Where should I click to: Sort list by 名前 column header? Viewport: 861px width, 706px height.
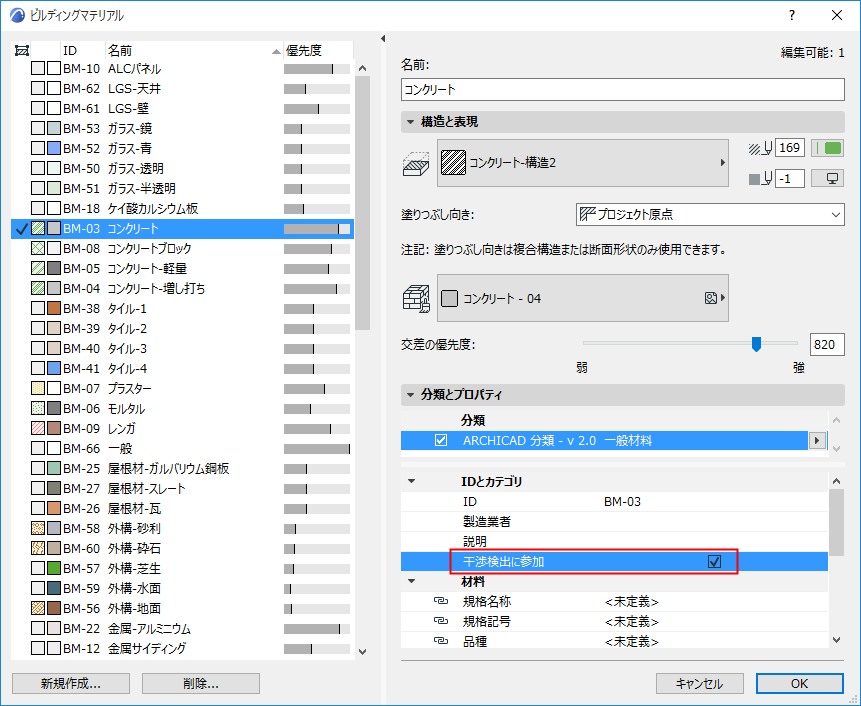(x=194, y=51)
